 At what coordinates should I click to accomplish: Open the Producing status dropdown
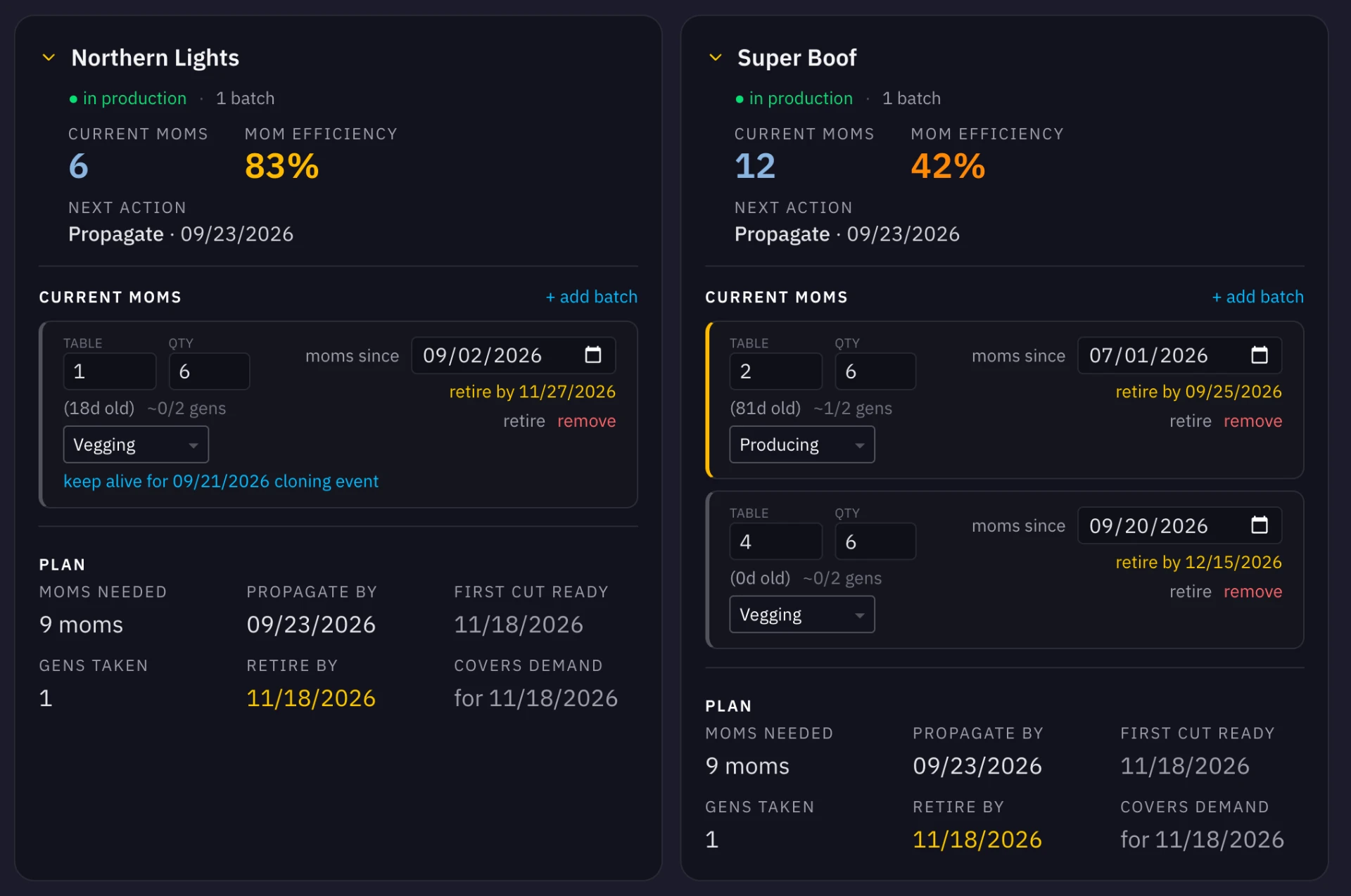pyautogui.click(x=802, y=444)
